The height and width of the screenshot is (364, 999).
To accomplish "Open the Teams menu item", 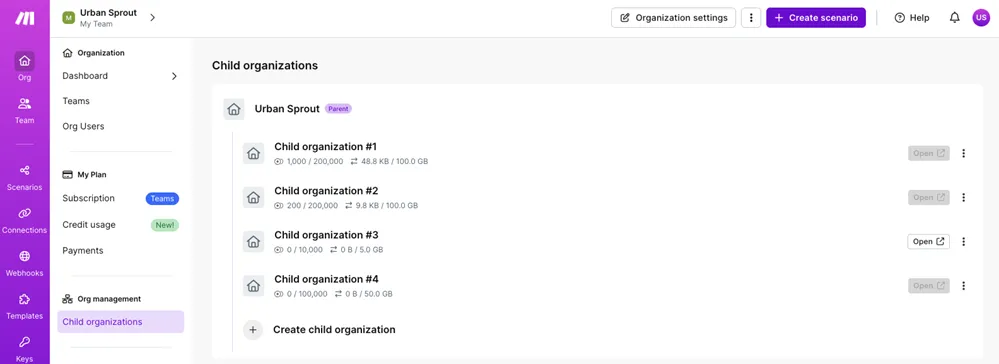I will [76, 101].
